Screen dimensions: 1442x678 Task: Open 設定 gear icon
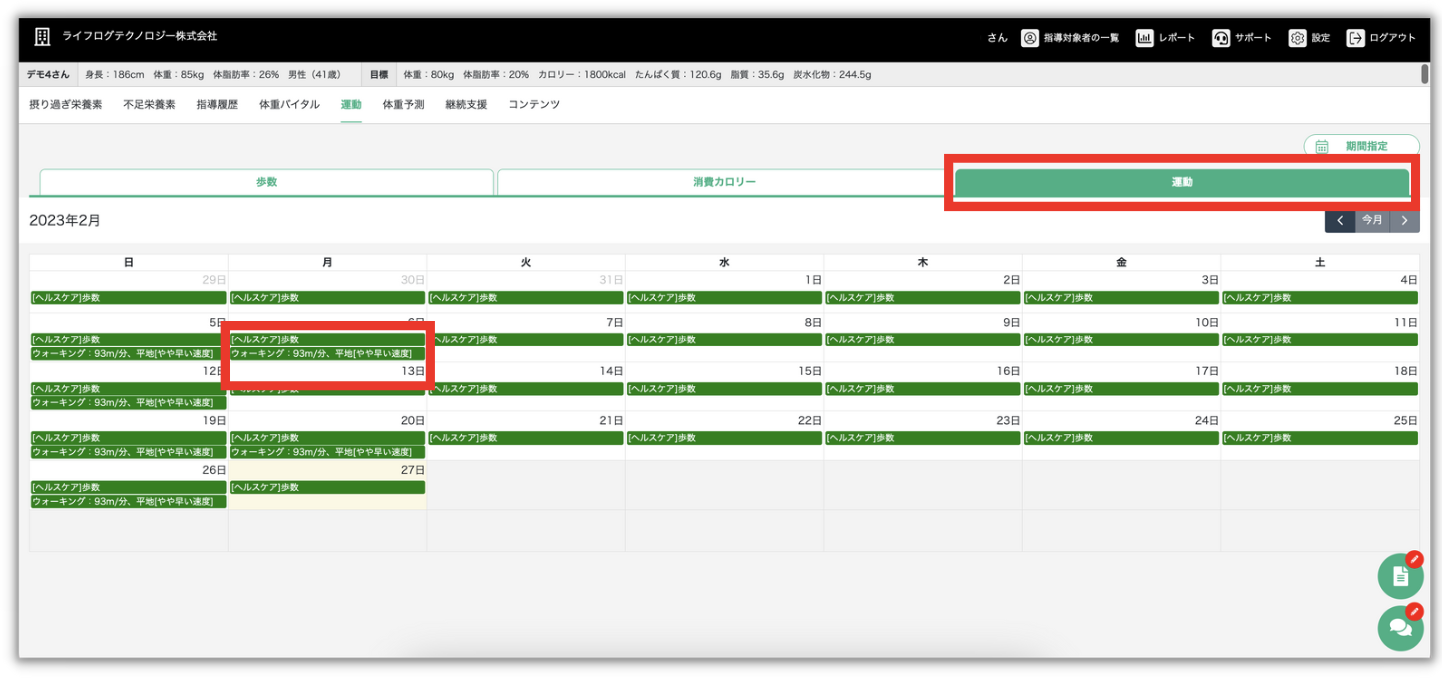point(1297,38)
